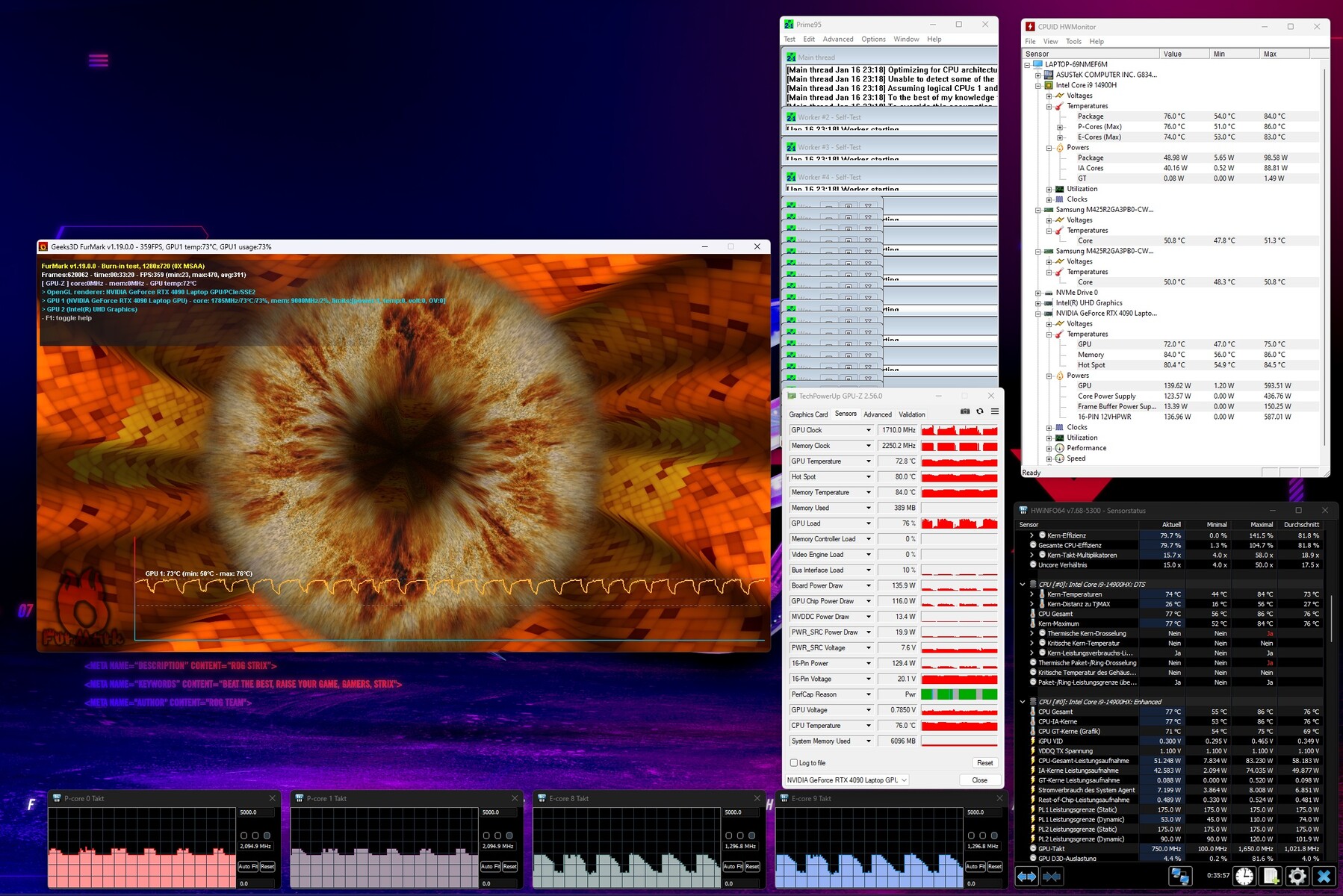Click the HWiNFO settings gear icon

click(1297, 877)
